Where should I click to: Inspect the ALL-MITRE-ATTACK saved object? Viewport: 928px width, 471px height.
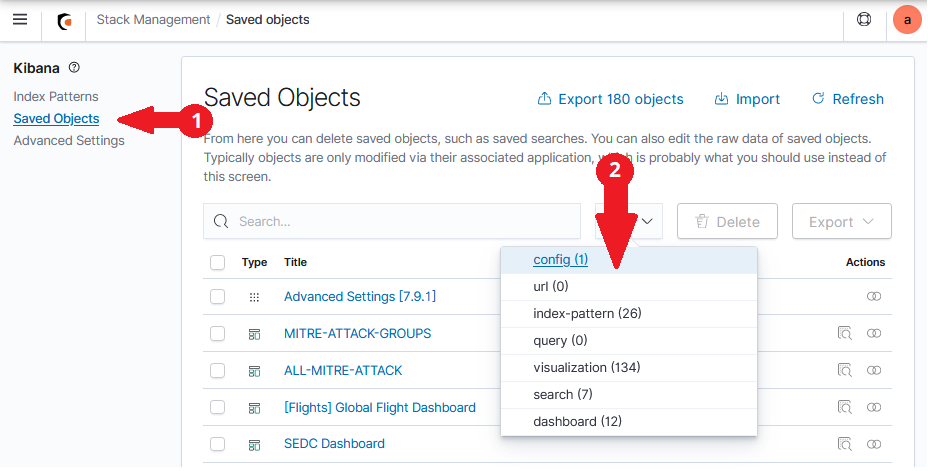click(x=845, y=370)
